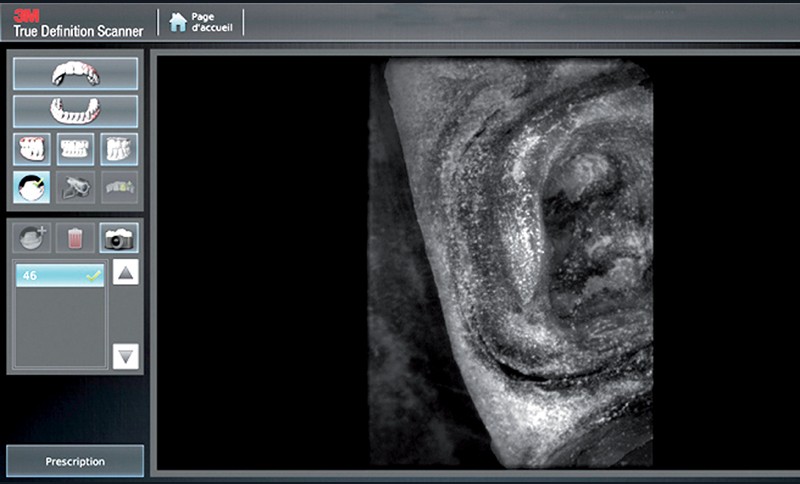Click the greyed-out arch review icon
Viewport: 800px width, 484px height.
pos(119,187)
